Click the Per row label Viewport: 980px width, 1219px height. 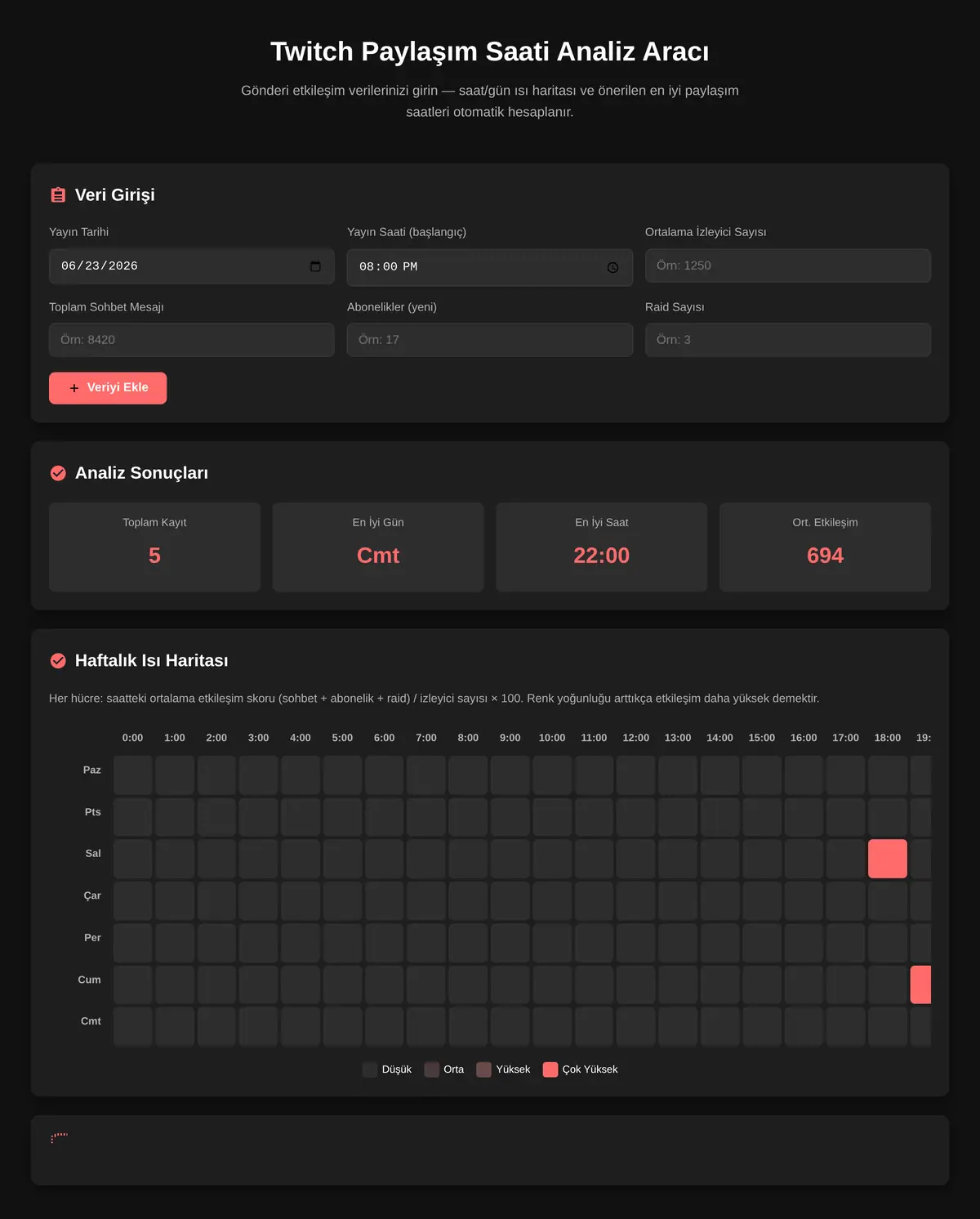93,938
